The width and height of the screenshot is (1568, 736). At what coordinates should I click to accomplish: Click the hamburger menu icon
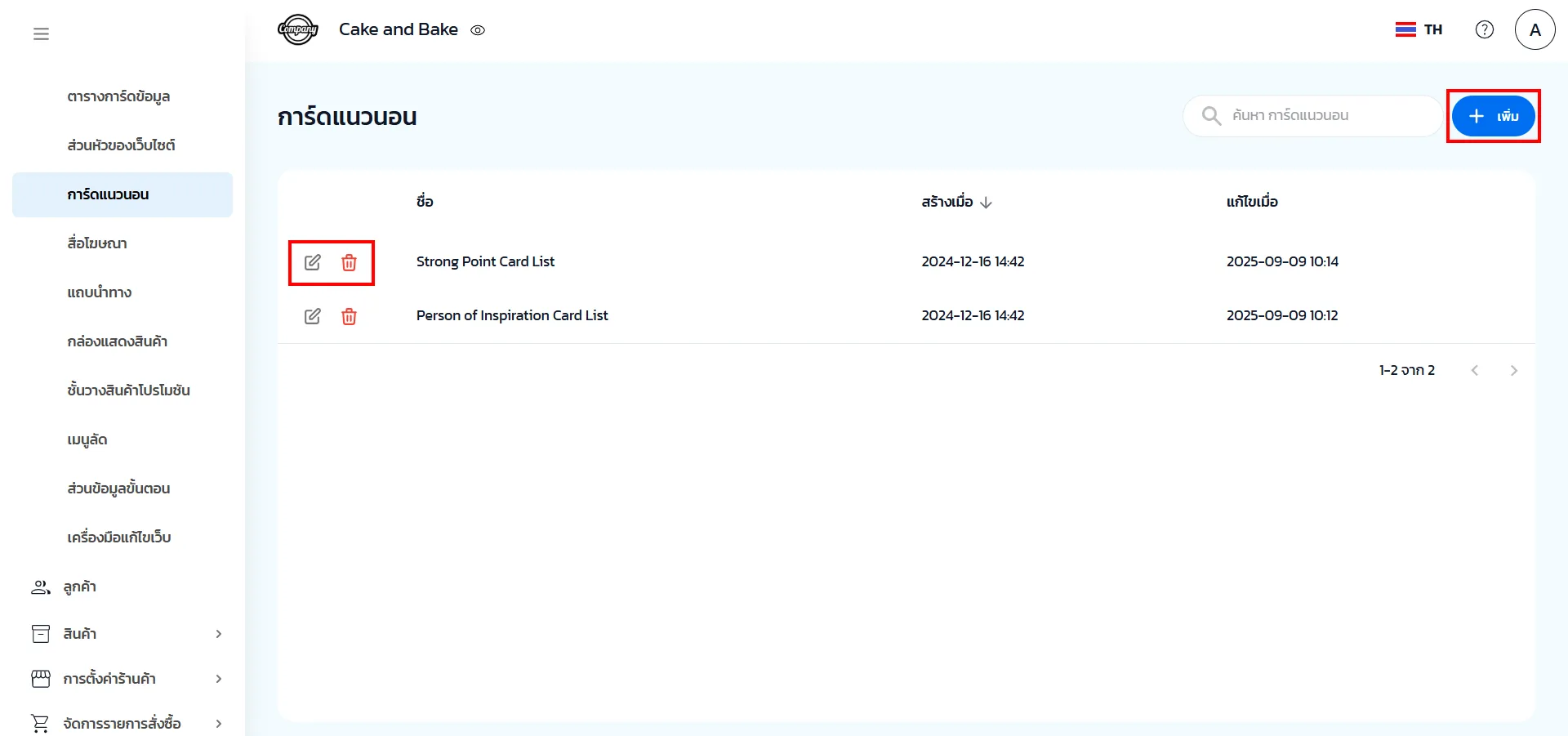[41, 33]
